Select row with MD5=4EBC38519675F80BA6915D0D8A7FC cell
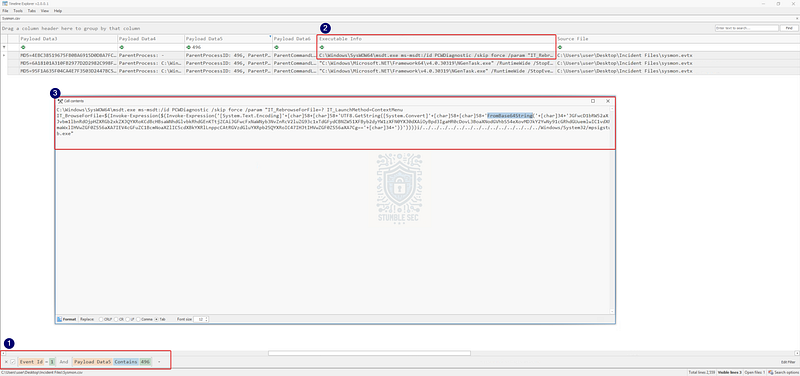Image resolution: width=800 pixels, height=376 pixels. click(67, 55)
